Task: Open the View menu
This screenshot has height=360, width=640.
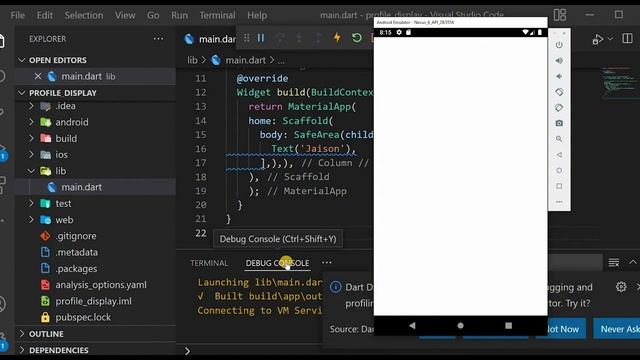Action: (125, 16)
